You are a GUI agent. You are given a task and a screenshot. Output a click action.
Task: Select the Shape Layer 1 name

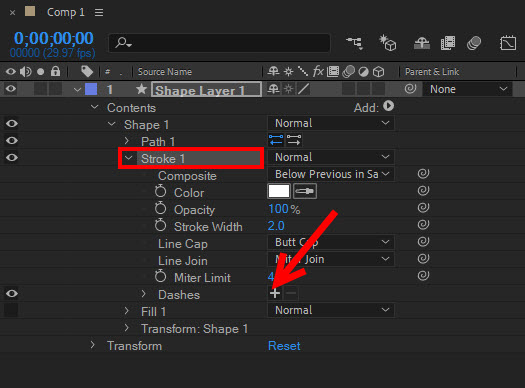pyautogui.click(x=206, y=89)
